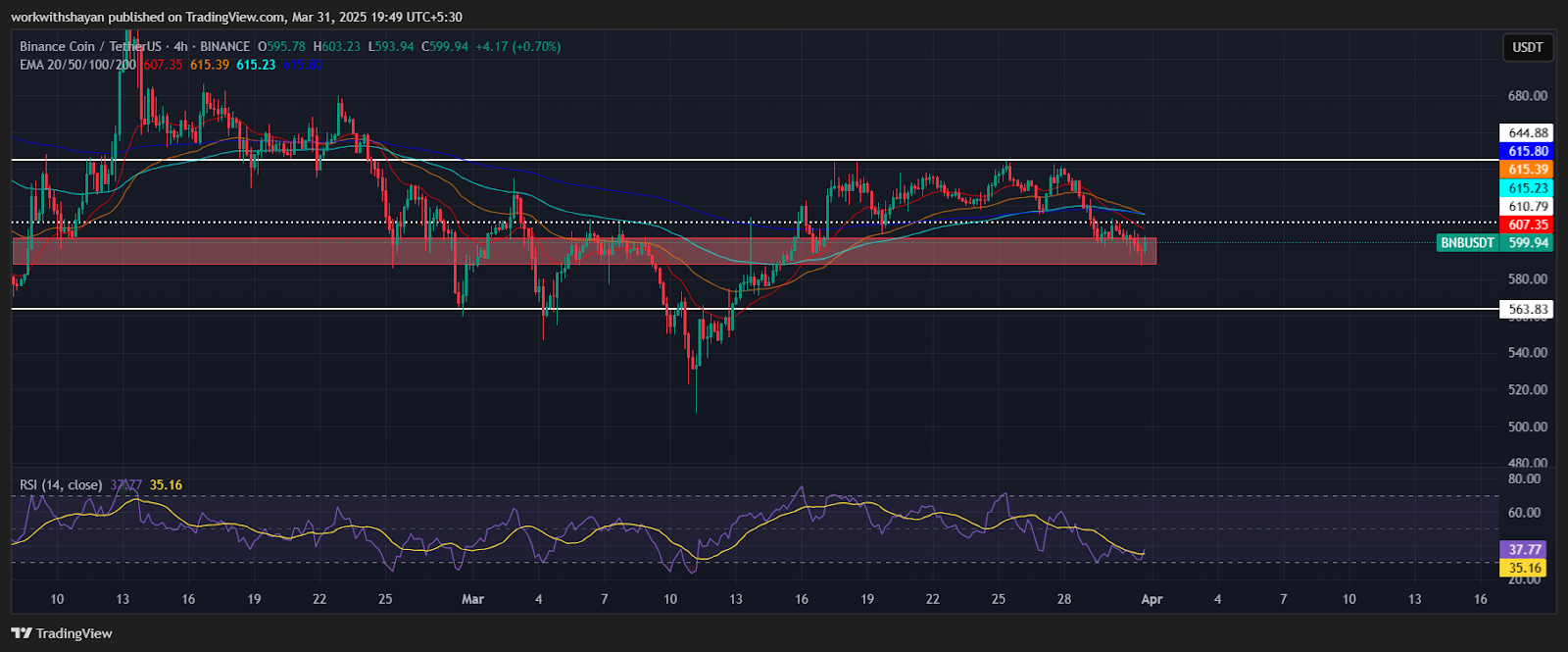Viewport: 1568px width, 652px height.
Task: Click the 680.00 level on price axis
Action: [x=1527, y=96]
